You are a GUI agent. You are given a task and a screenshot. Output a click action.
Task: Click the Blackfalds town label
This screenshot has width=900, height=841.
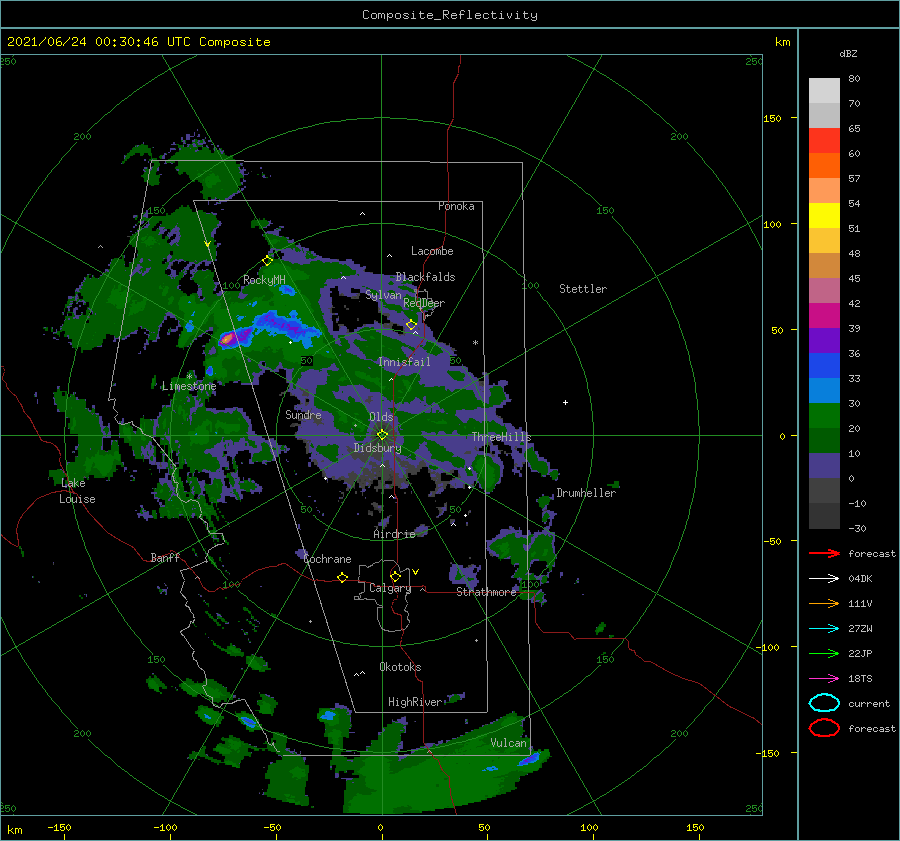[x=425, y=277]
